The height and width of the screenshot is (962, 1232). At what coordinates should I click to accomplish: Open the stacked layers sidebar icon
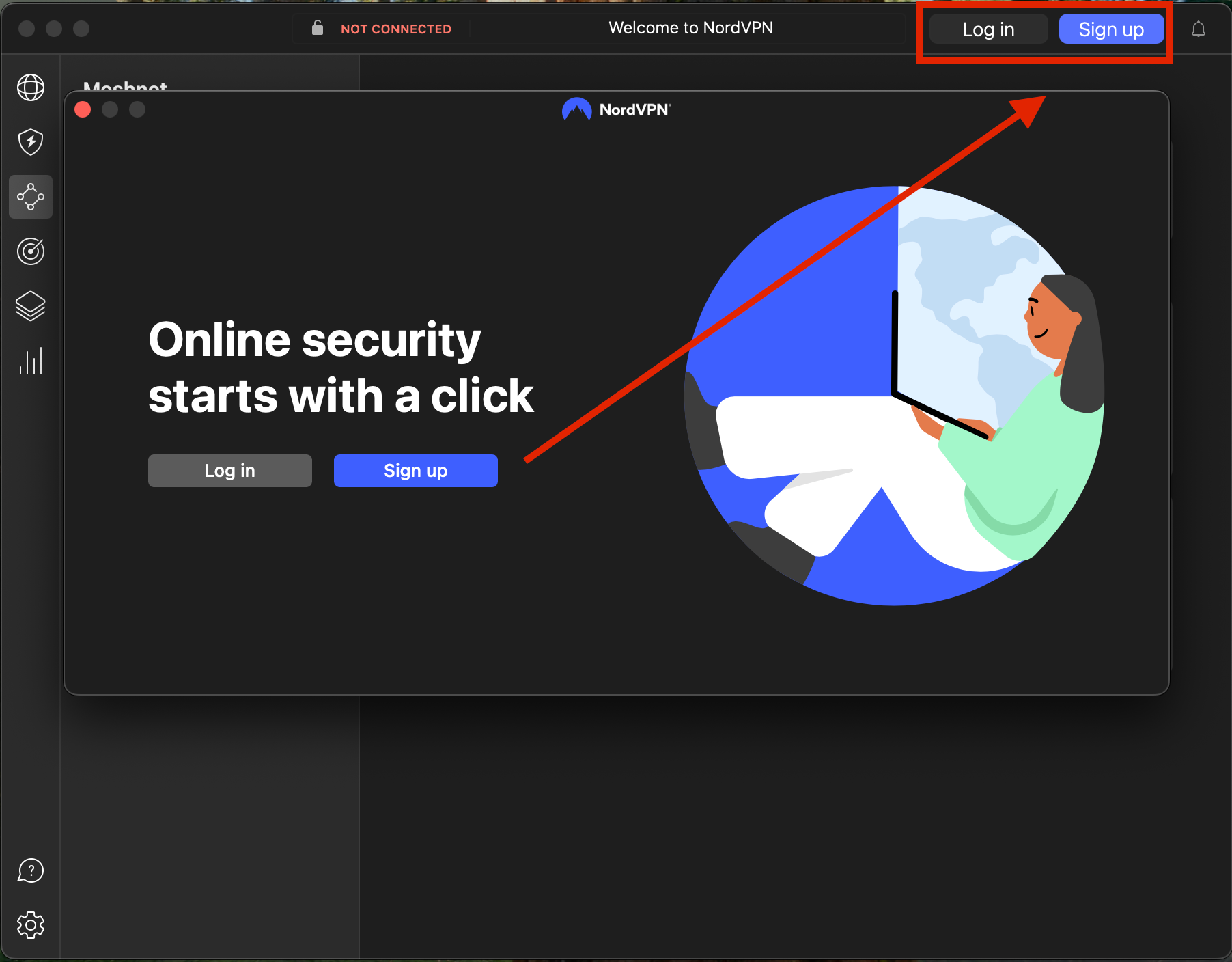(31, 306)
